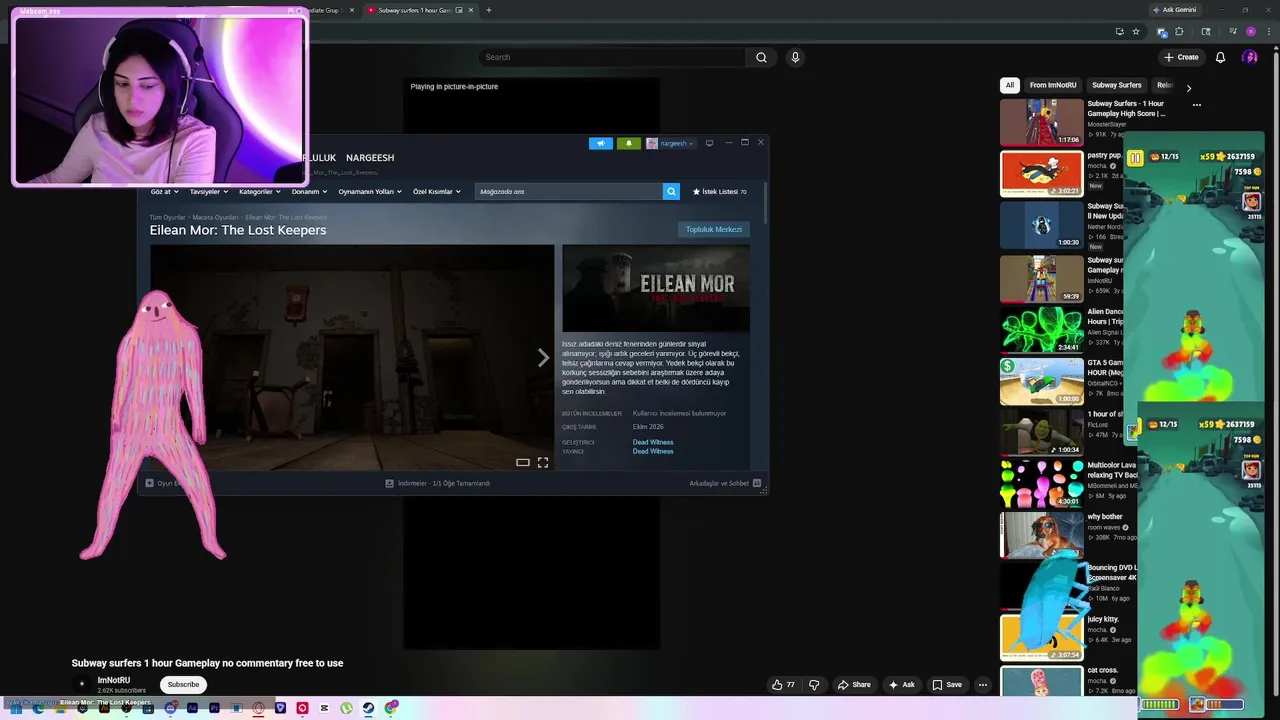Click the Ask button under the video
The height and width of the screenshot is (720, 1280).
coord(901,685)
